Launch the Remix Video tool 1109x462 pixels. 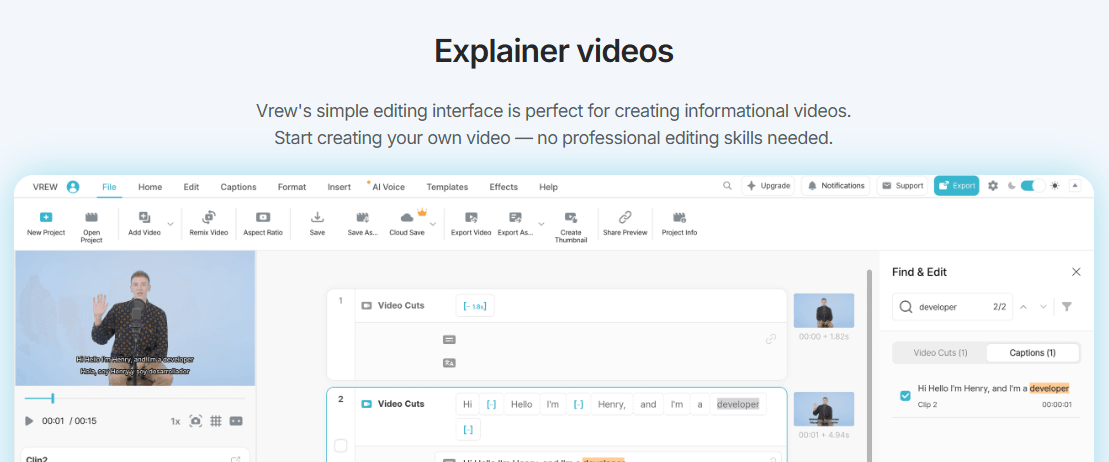pyautogui.click(x=209, y=218)
